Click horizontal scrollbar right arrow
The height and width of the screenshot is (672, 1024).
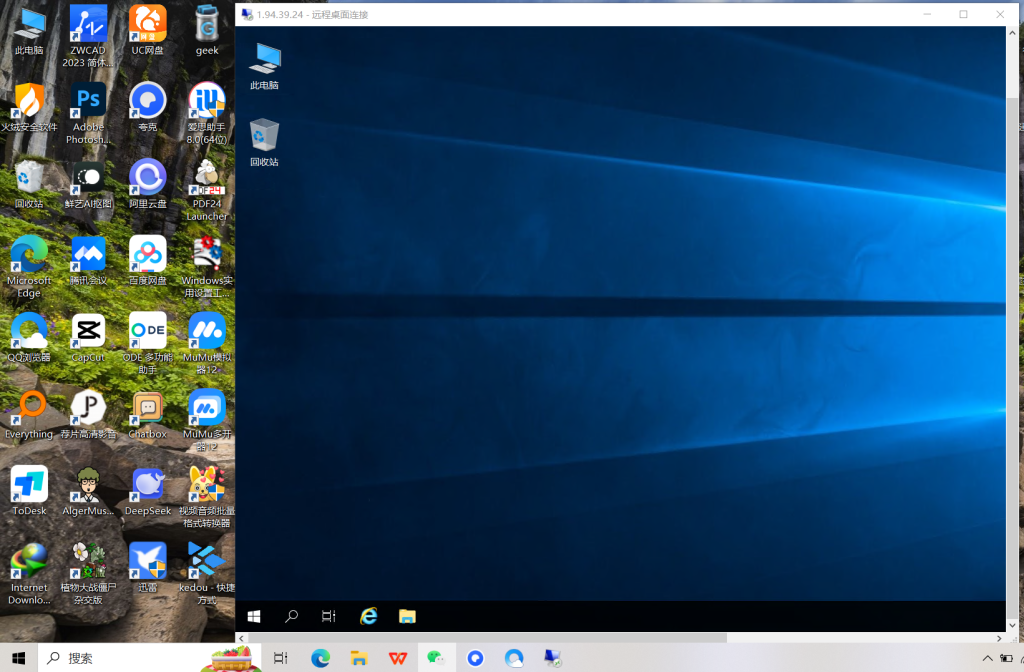(999, 637)
